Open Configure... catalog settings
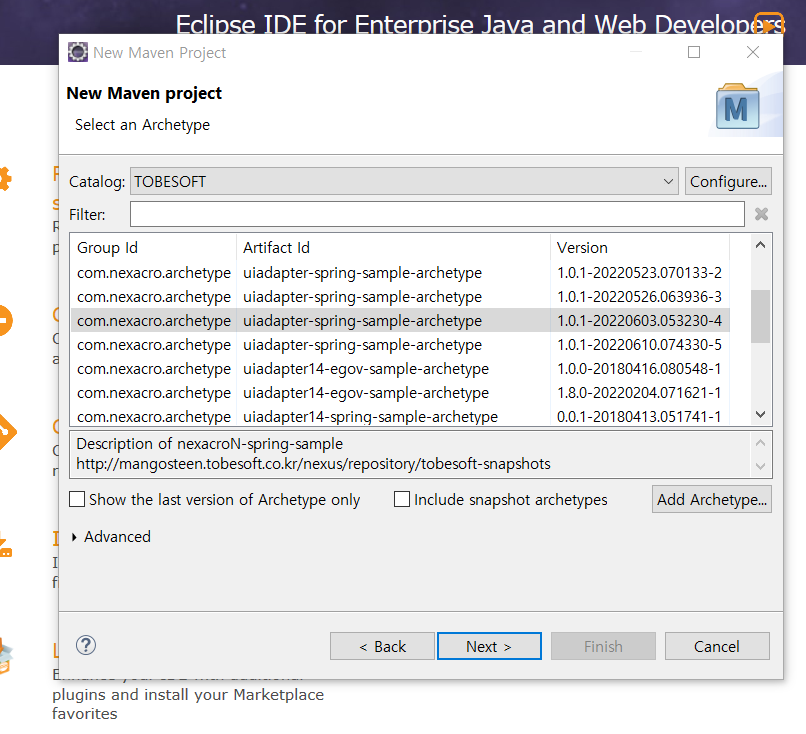 click(728, 181)
